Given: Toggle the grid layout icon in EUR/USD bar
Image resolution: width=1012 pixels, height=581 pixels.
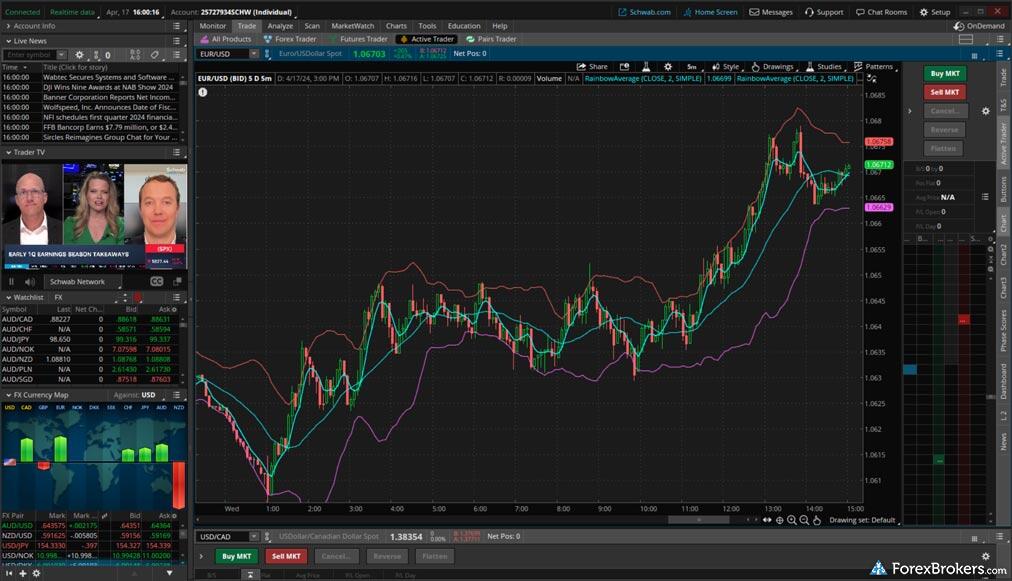Looking at the screenshot, I should 974,56.
